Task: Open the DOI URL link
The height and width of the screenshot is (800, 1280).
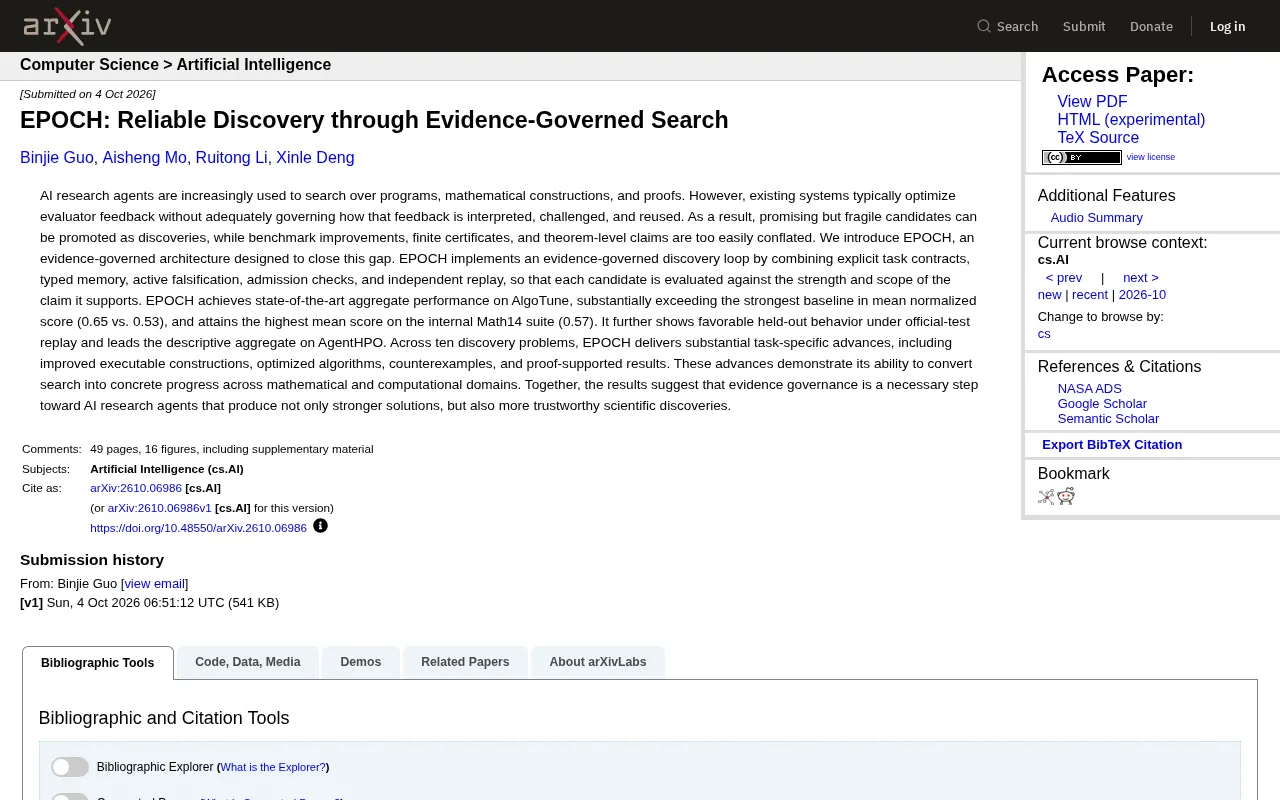Action: (x=198, y=528)
